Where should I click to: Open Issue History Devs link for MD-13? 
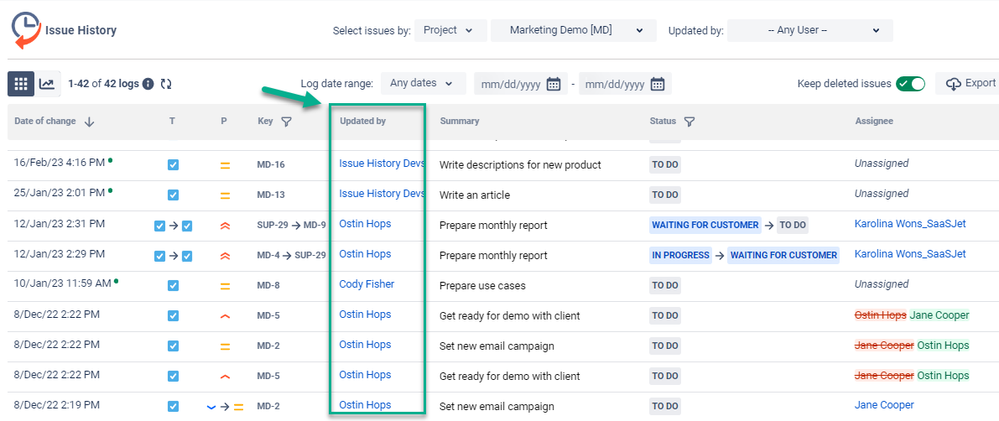point(382,194)
